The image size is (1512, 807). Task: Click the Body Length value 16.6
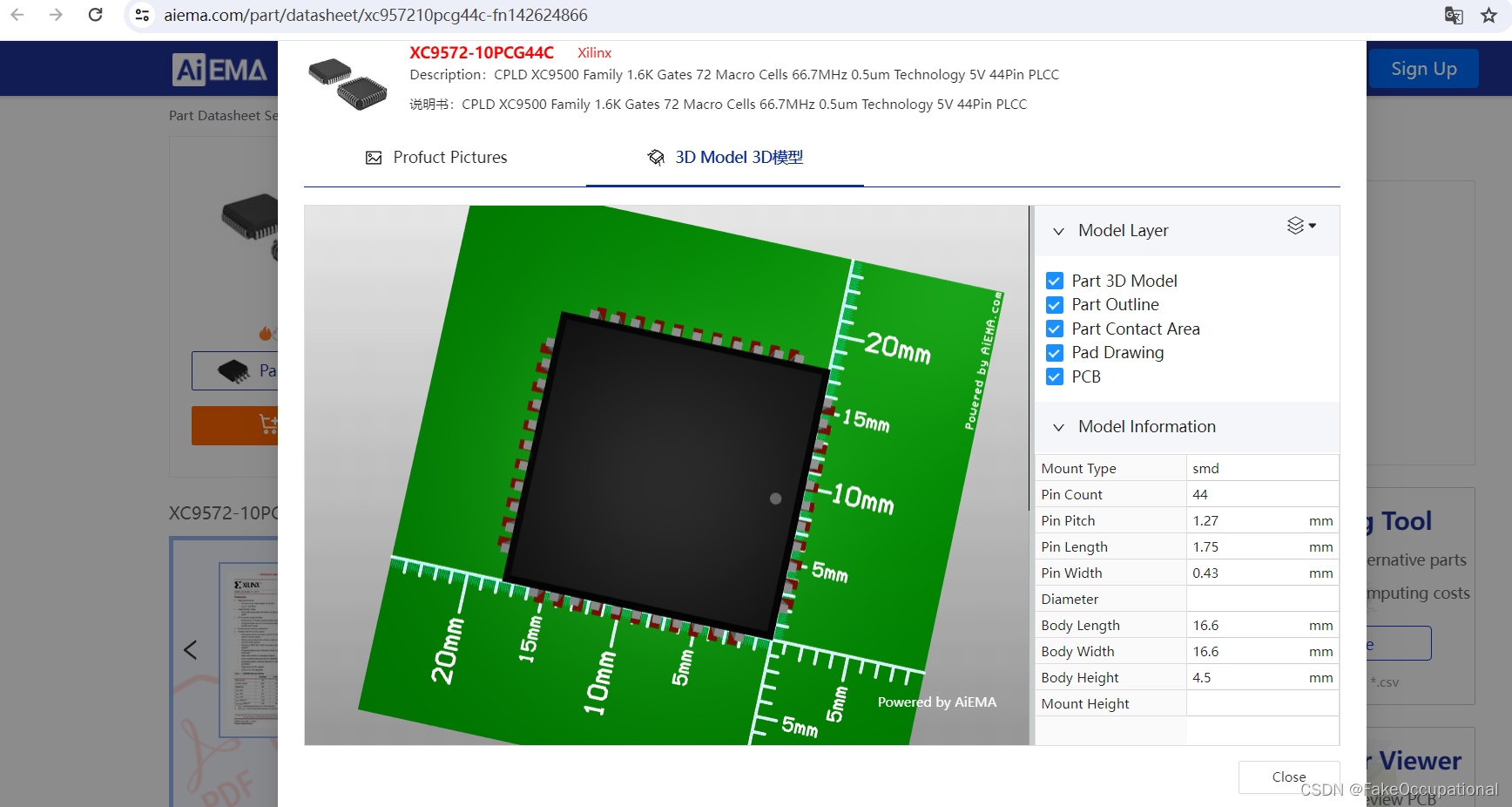pyautogui.click(x=1205, y=626)
